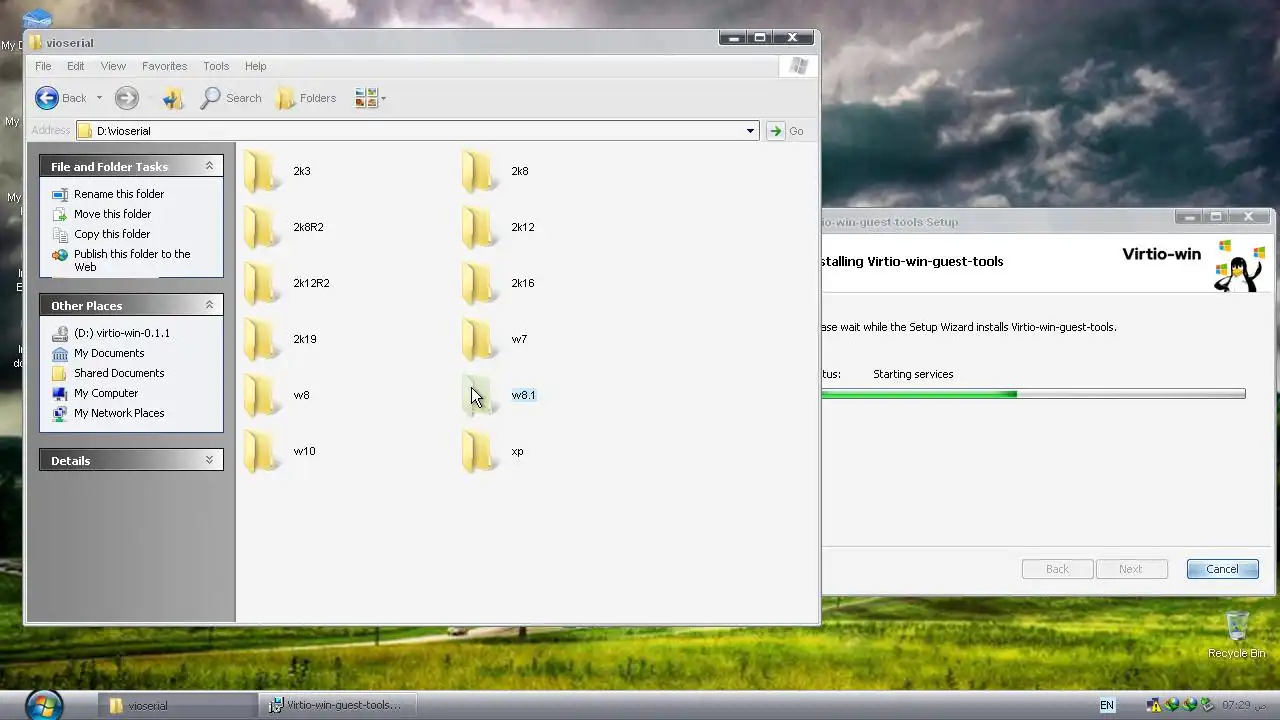Select the w8 folder icon
1280x720 pixels.
click(263, 395)
